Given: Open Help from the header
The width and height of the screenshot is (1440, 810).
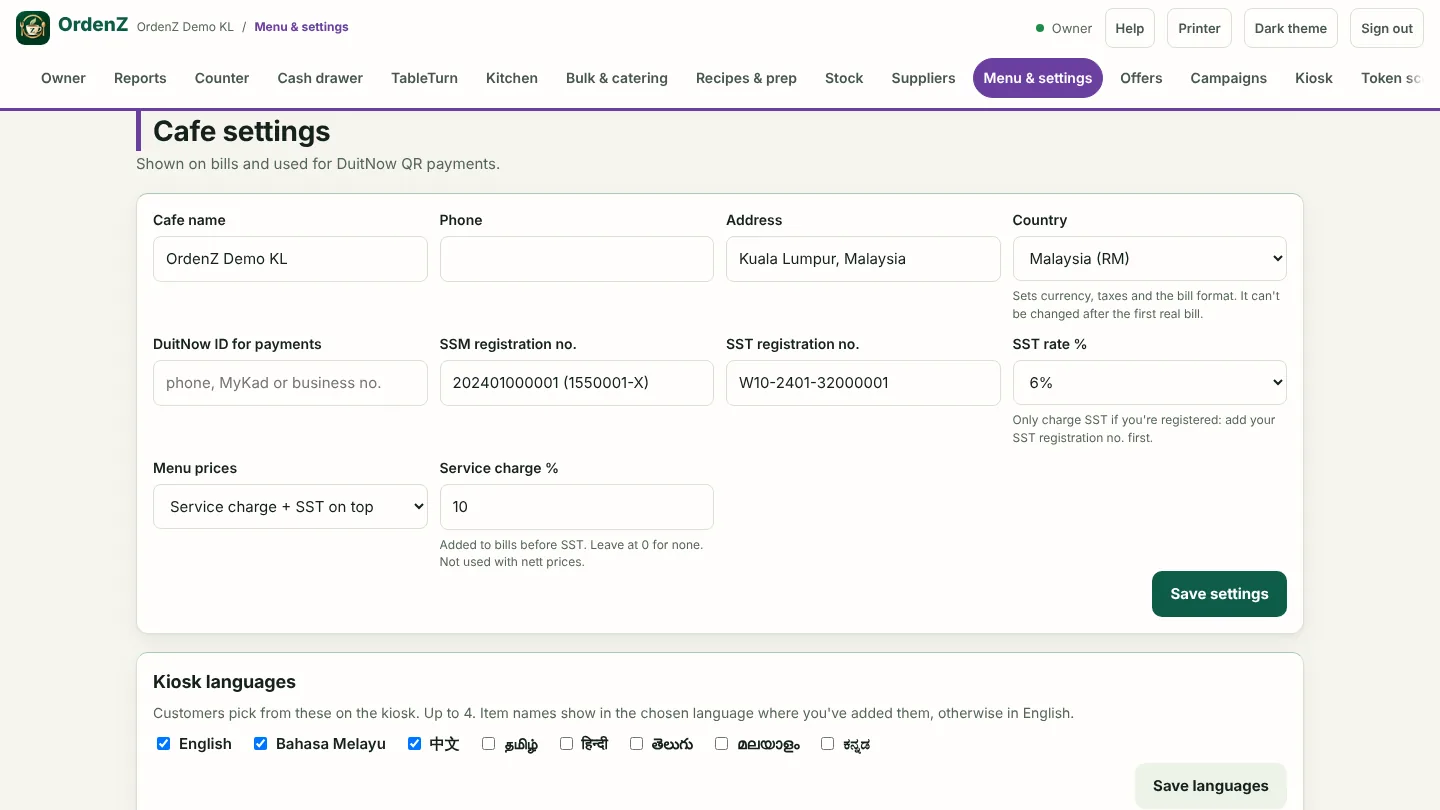Looking at the screenshot, I should pyautogui.click(x=1130, y=28).
